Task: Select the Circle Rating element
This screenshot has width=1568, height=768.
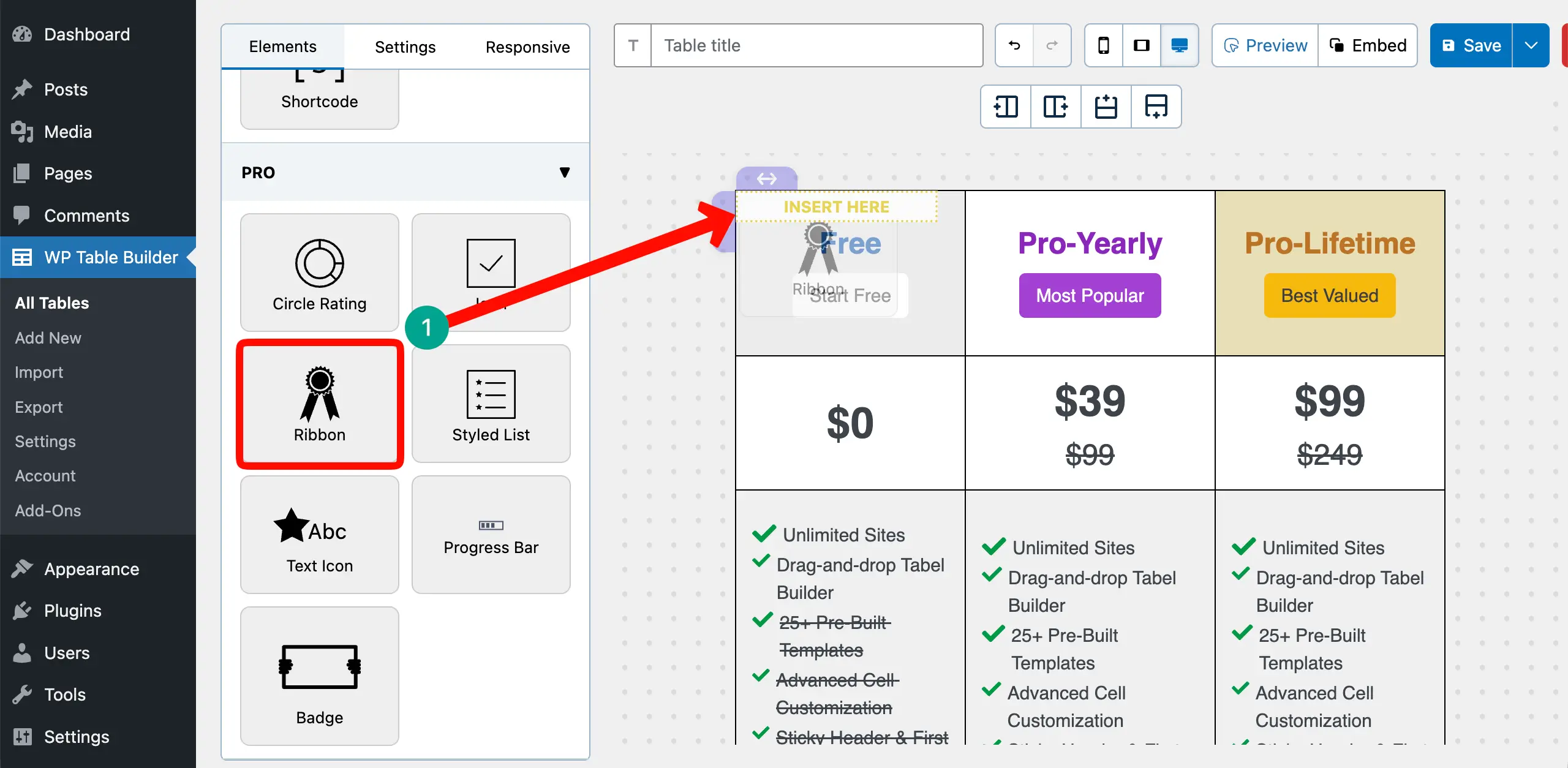Action: coord(319,273)
